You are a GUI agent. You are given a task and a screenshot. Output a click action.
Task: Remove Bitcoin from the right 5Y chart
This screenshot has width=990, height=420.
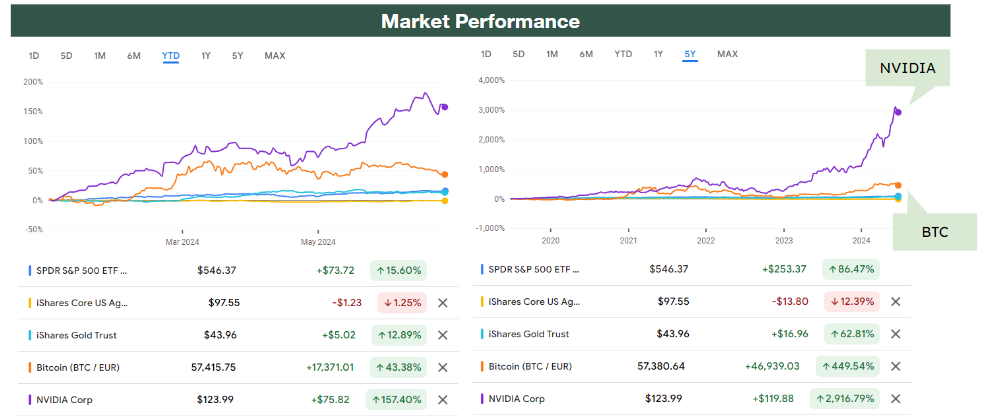click(x=895, y=366)
